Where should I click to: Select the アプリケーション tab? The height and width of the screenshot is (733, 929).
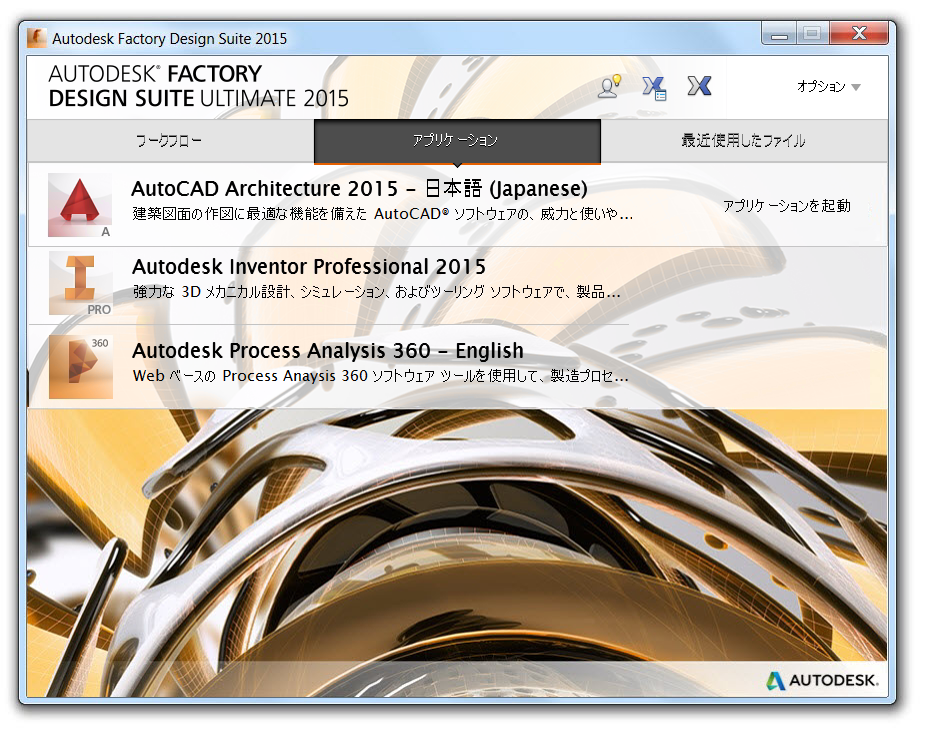tap(457, 141)
